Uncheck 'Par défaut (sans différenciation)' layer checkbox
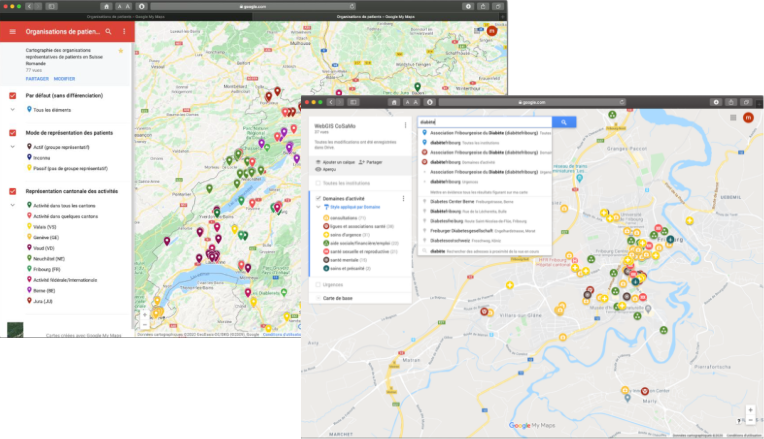 [13, 96]
